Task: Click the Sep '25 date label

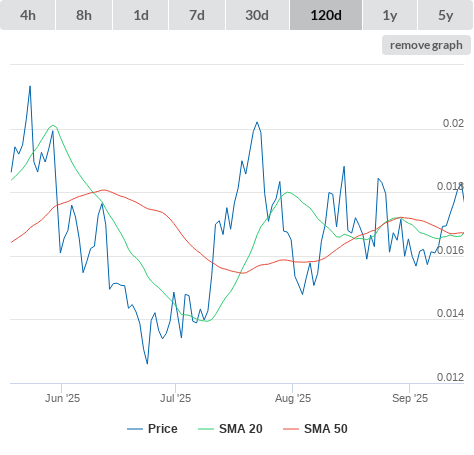Action: click(410, 398)
